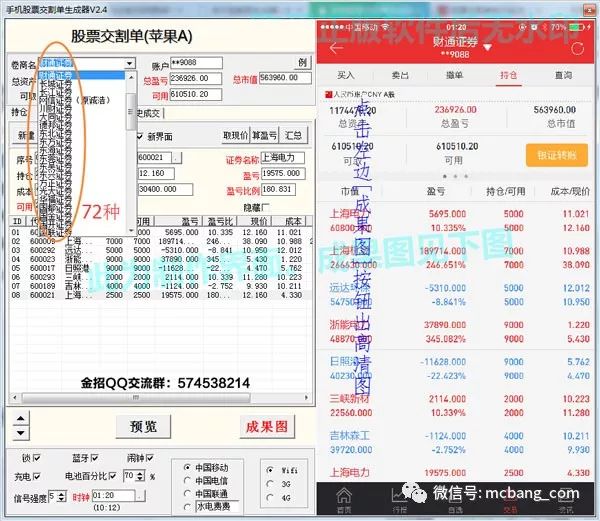Tap the orange 银证转账 button
This screenshot has width=600, height=521.
[x=557, y=155]
